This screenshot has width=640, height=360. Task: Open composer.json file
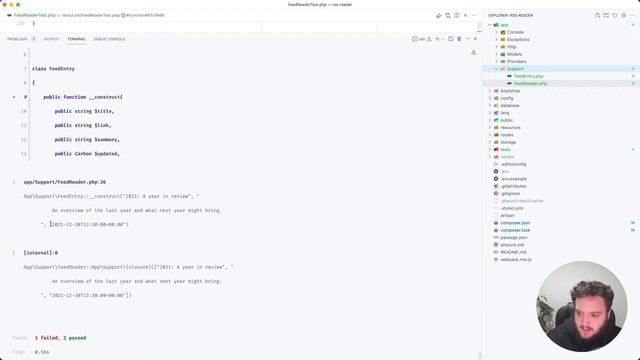[515, 223]
